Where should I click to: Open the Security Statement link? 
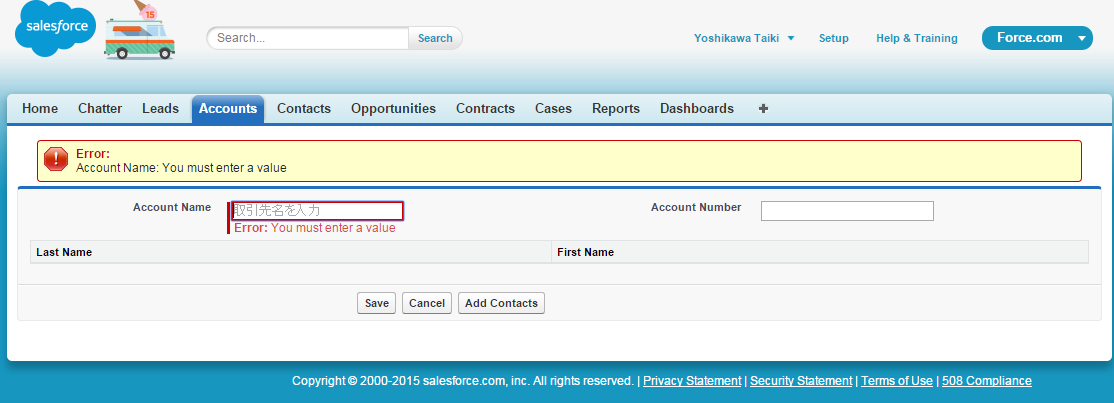click(x=801, y=381)
